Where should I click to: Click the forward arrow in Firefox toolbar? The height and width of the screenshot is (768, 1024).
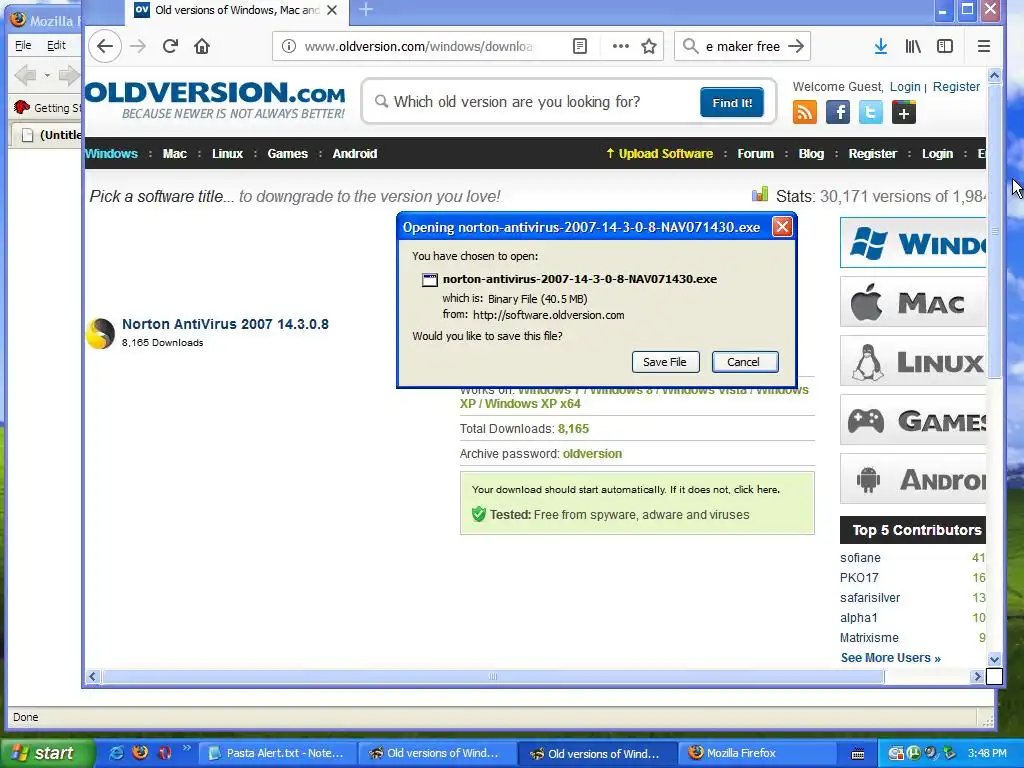click(x=138, y=46)
